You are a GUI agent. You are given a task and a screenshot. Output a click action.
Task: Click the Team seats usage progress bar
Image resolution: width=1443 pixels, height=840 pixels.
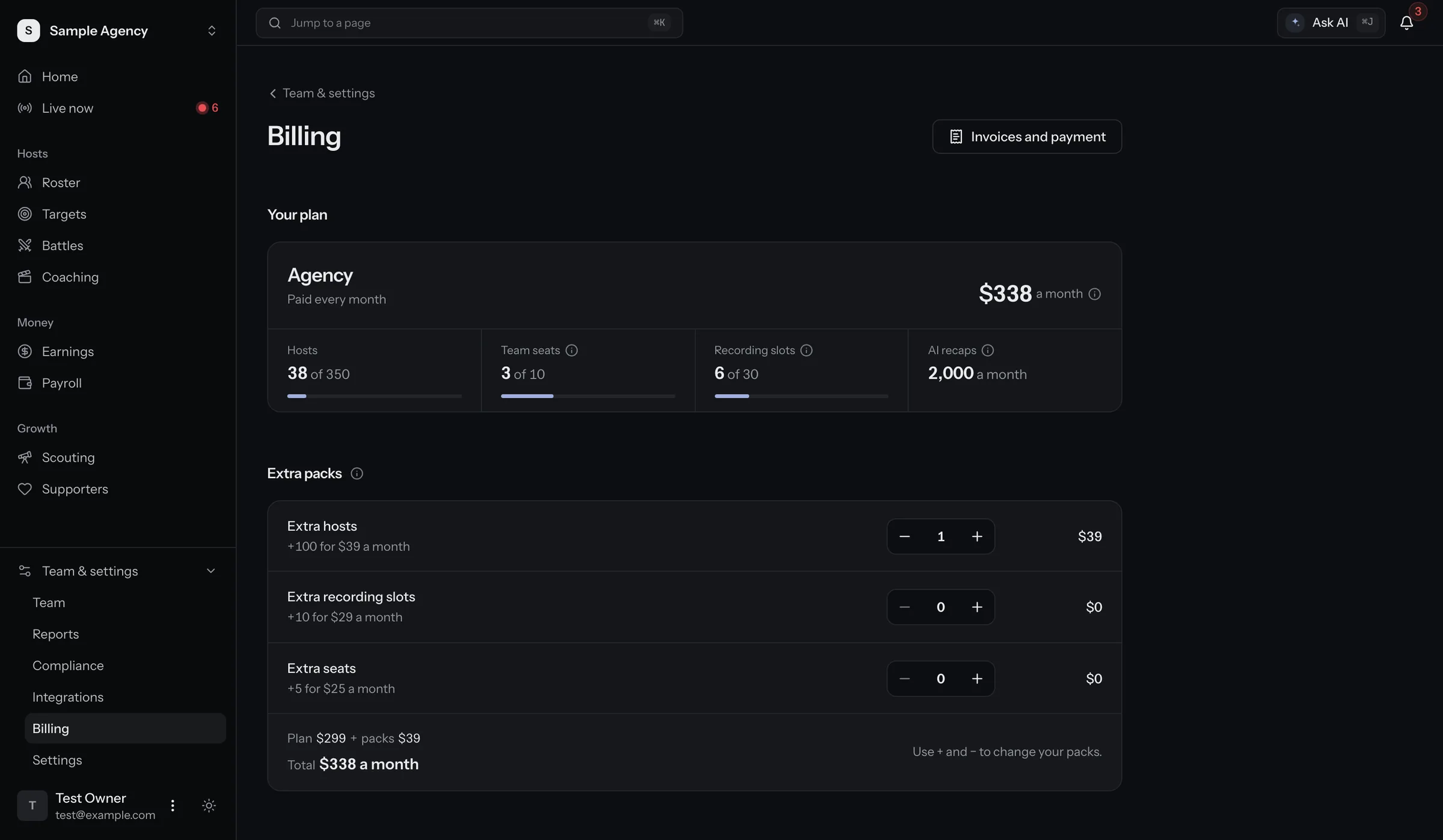pyautogui.click(x=588, y=396)
